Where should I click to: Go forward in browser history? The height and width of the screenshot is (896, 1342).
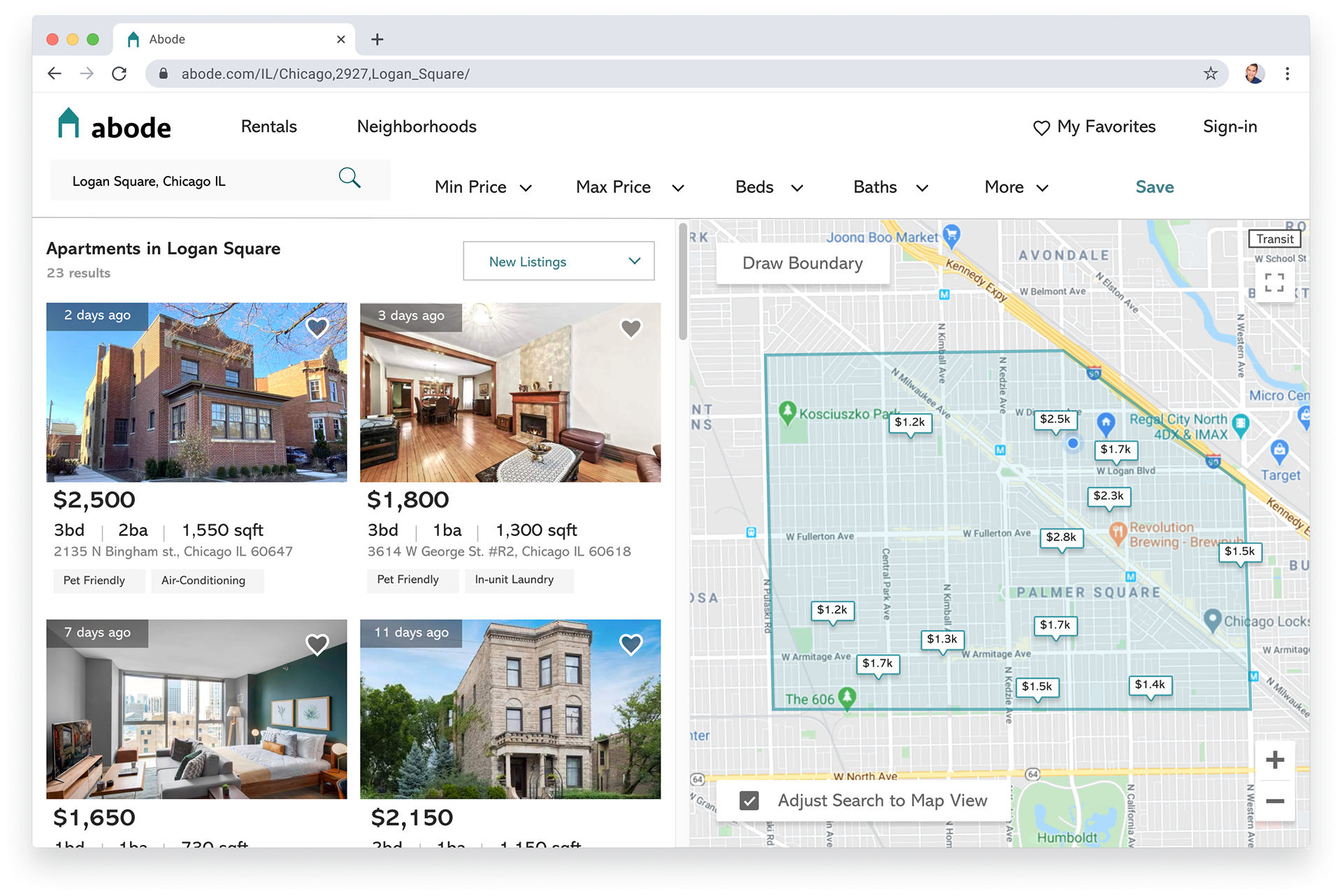point(87,73)
